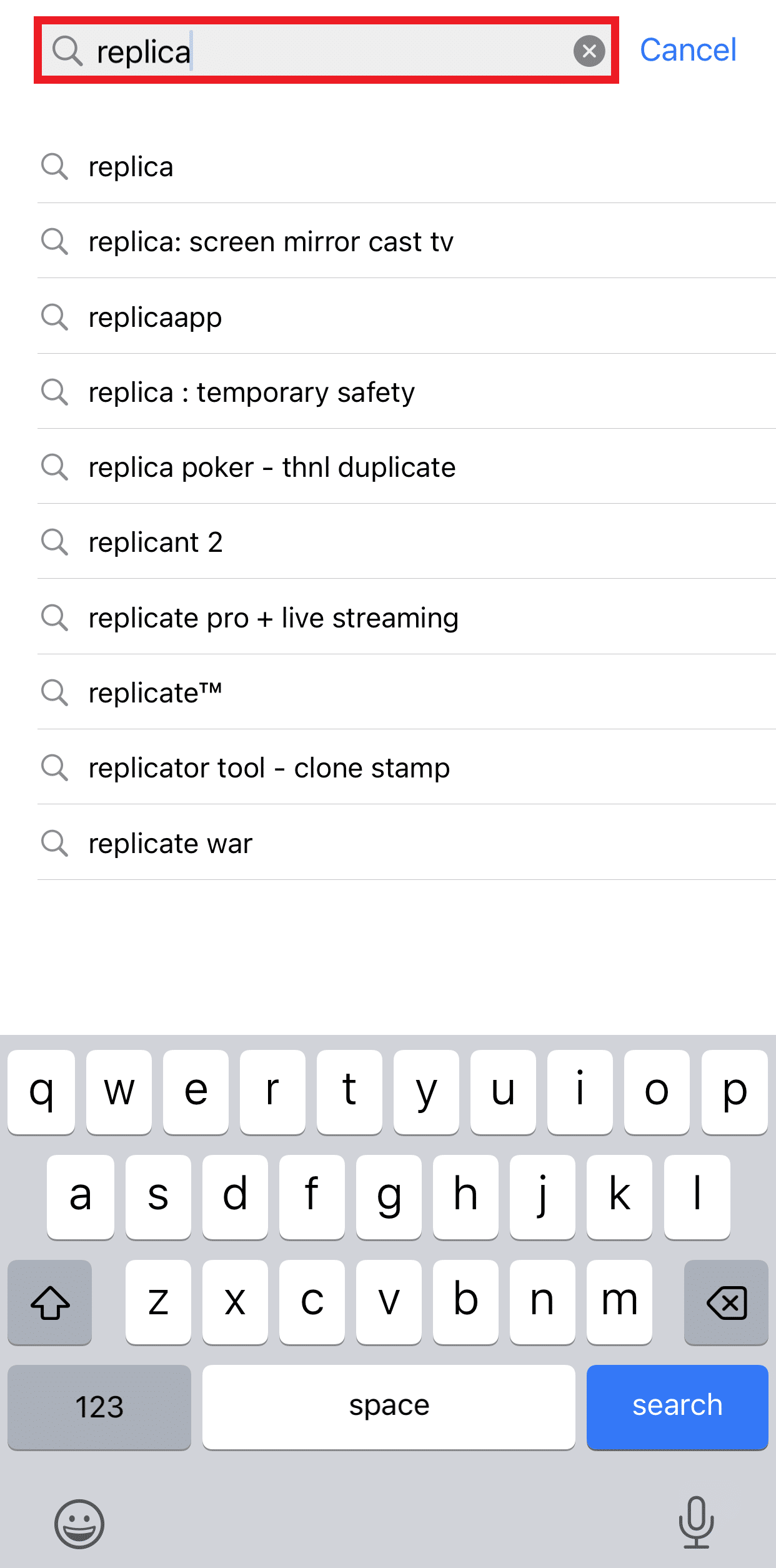Open "replica poker - thnl duplicate" suggestion
776x1568 pixels.
272,467
